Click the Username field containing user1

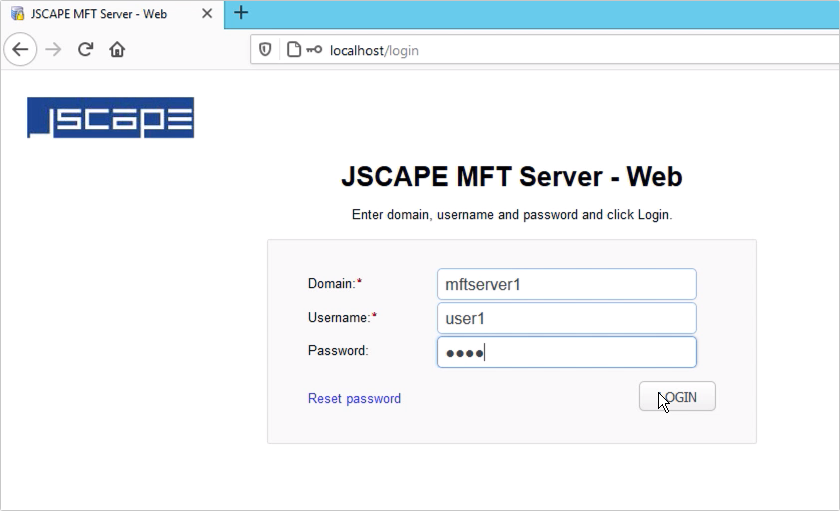(x=566, y=318)
